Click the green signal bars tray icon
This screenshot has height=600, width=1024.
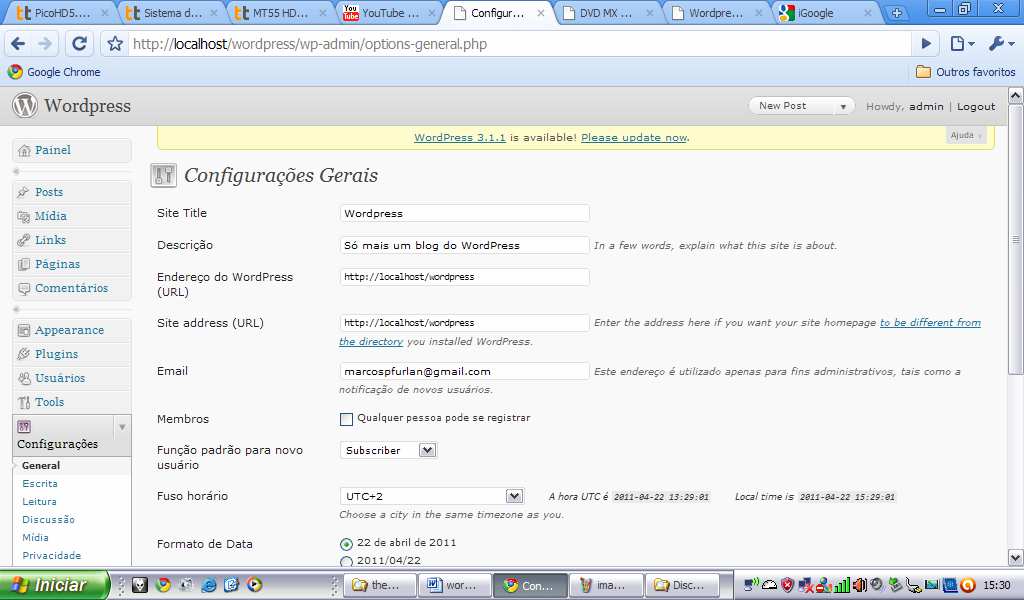click(x=842, y=585)
